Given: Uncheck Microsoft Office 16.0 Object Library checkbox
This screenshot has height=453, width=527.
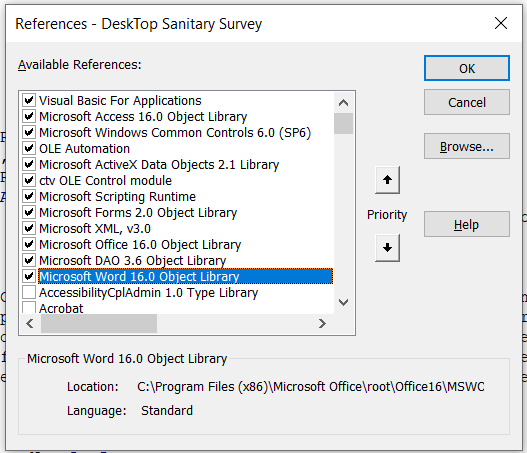Looking at the screenshot, I should tap(29, 244).
